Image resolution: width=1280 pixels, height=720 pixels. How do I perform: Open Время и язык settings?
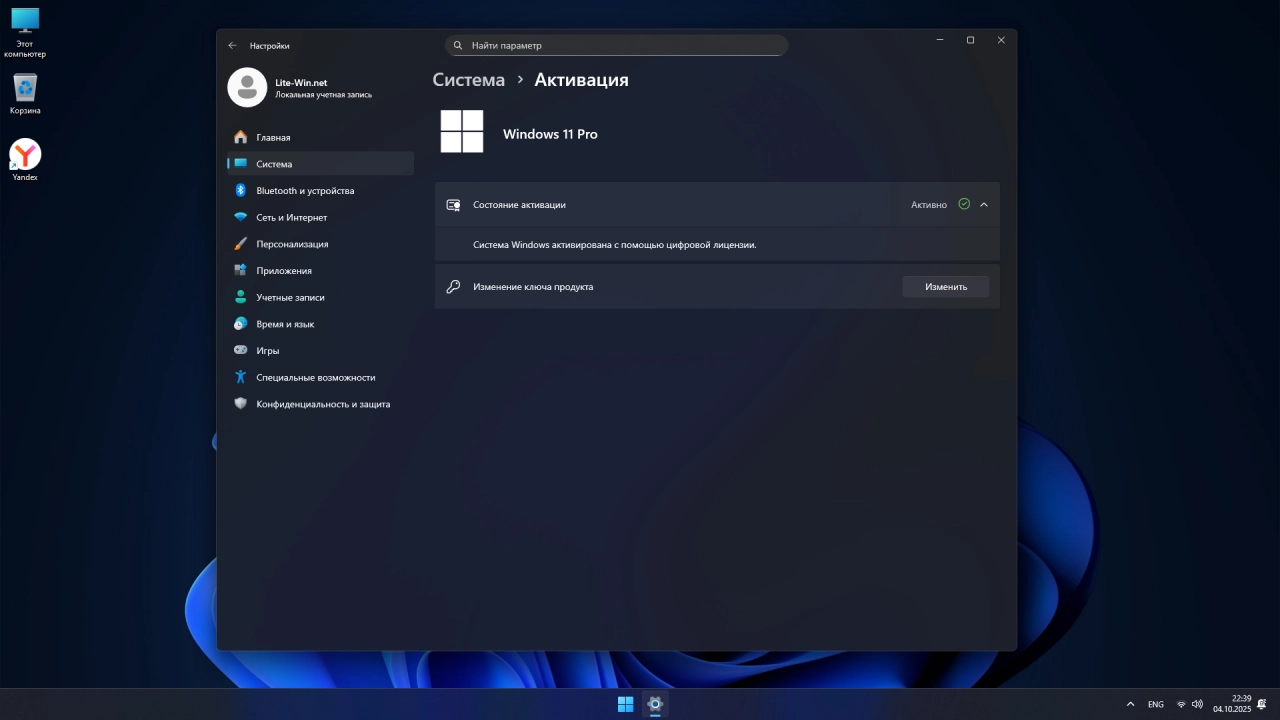(x=320, y=324)
